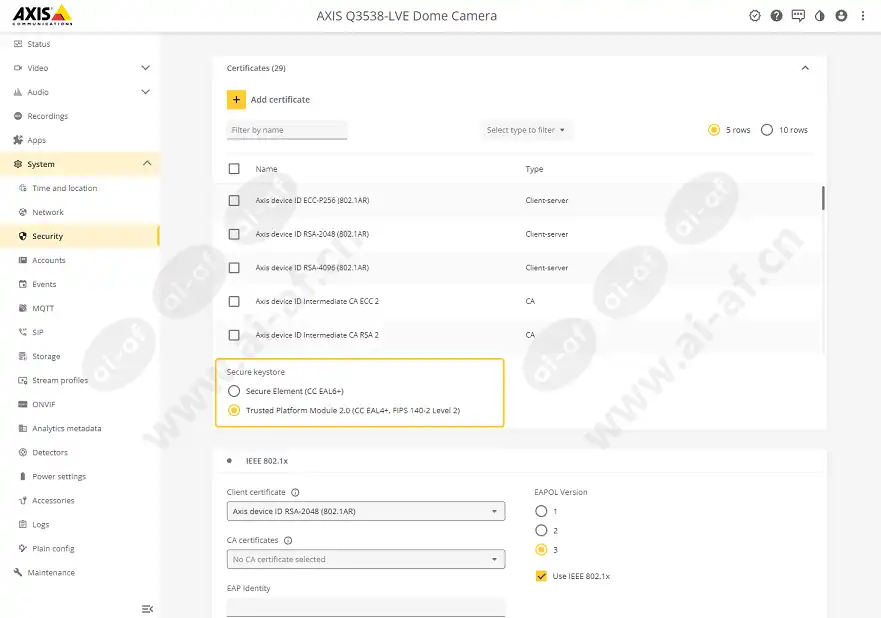Click the Add certificate button label

click(x=280, y=99)
